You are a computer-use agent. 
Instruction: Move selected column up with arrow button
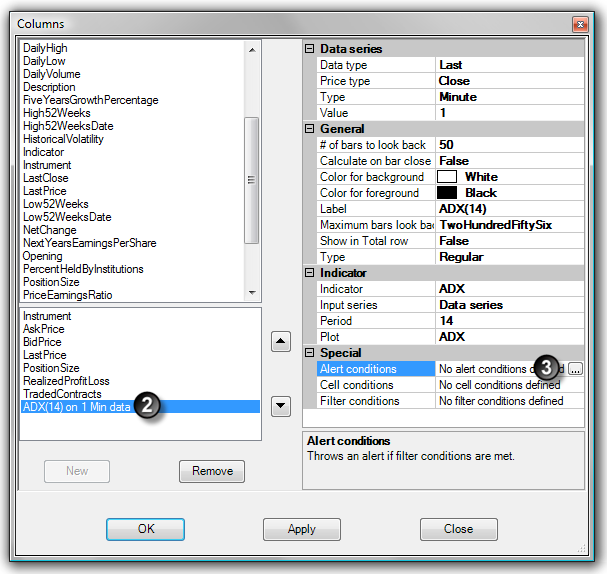tap(281, 341)
